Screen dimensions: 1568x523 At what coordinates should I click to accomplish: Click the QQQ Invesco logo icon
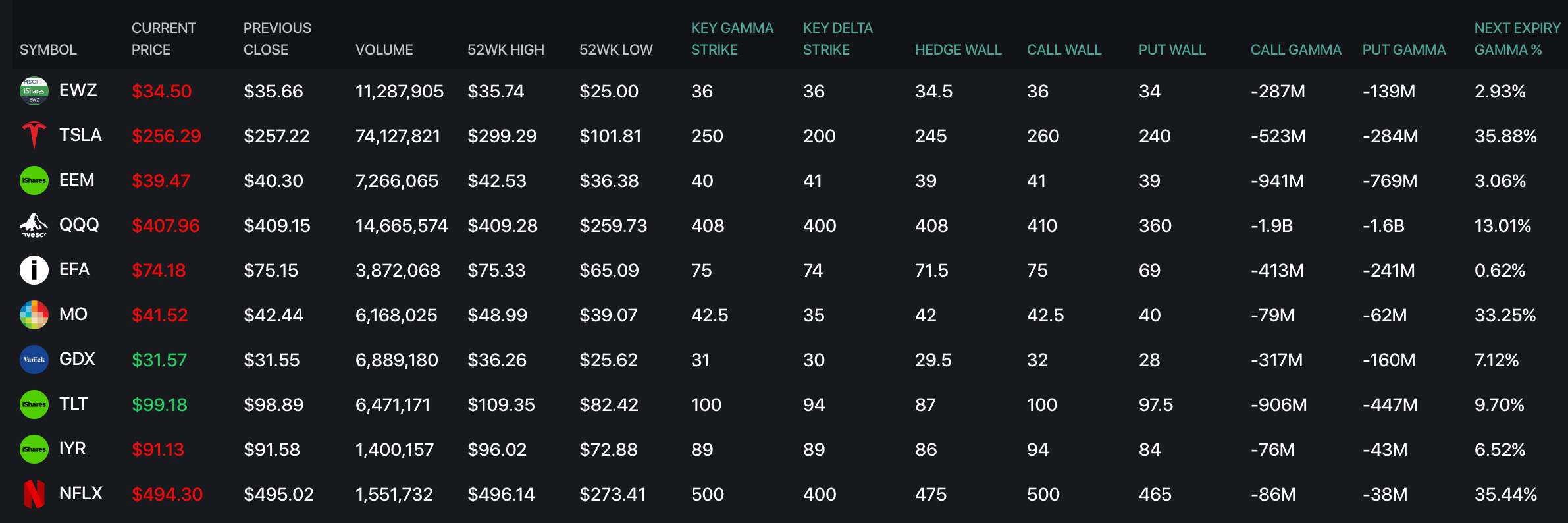[x=34, y=225]
